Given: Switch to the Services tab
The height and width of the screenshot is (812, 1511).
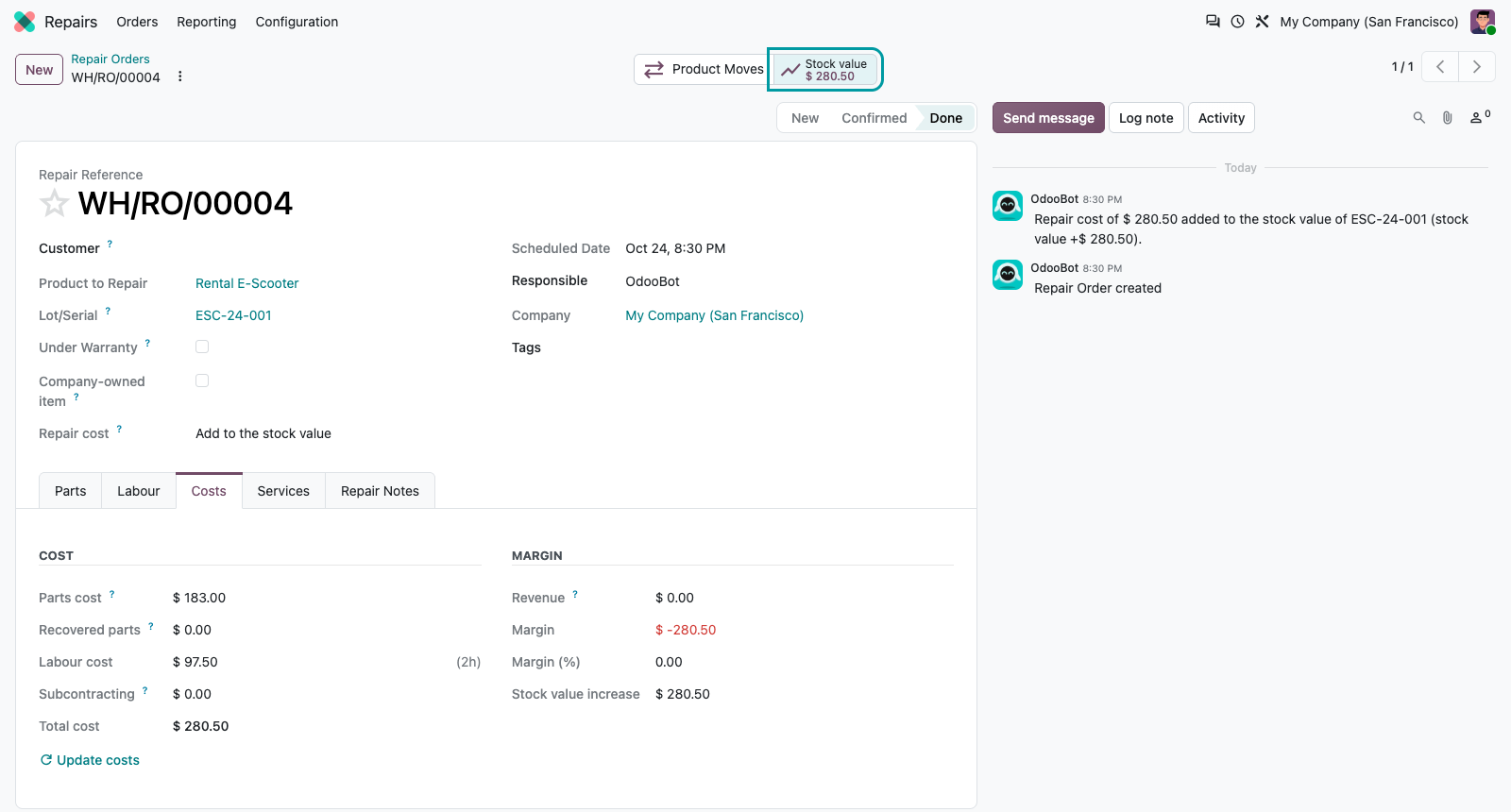Looking at the screenshot, I should pyautogui.click(x=283, y=491).
